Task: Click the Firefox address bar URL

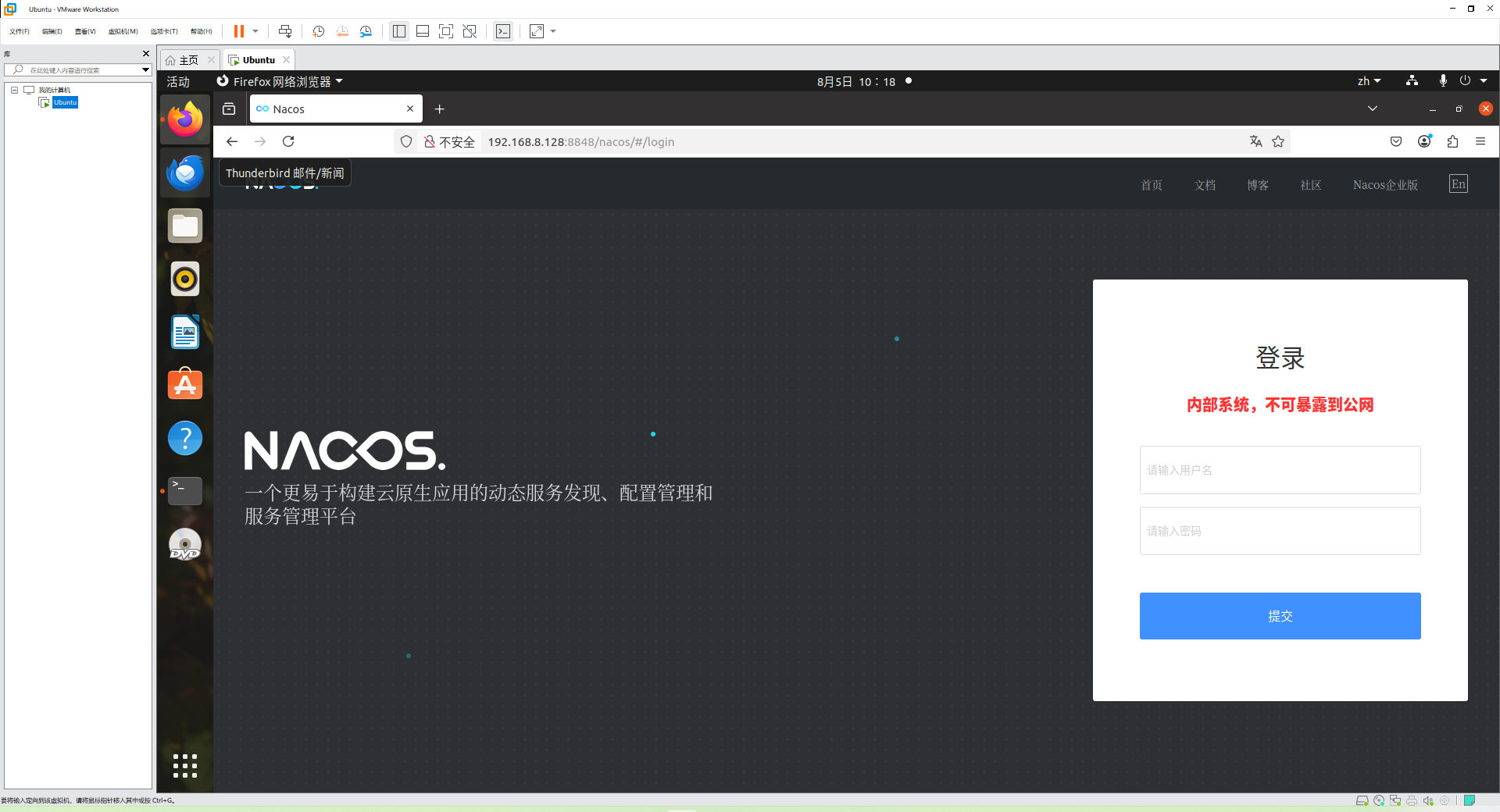Action: coord(581,141)
